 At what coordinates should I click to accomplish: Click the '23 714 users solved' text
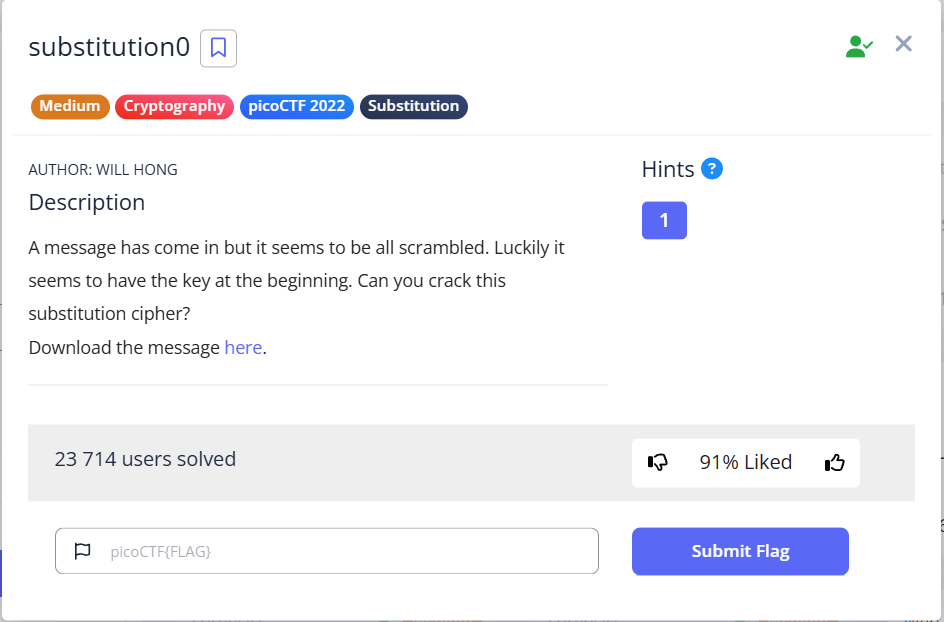click(145, 459)
